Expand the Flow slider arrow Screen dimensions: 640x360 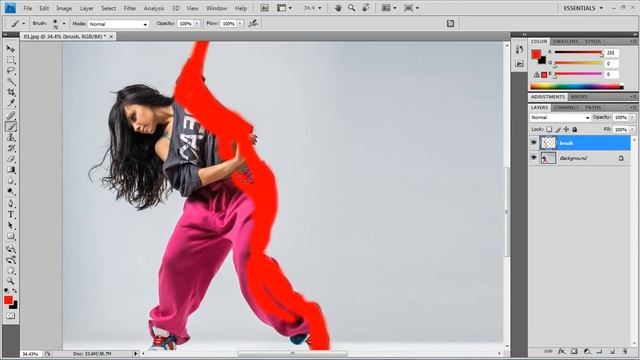pos(240,24)
